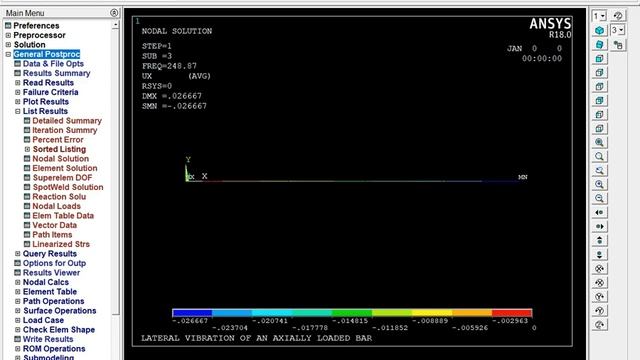Activate the box zoom magnifier

click(x=599, y=156)
